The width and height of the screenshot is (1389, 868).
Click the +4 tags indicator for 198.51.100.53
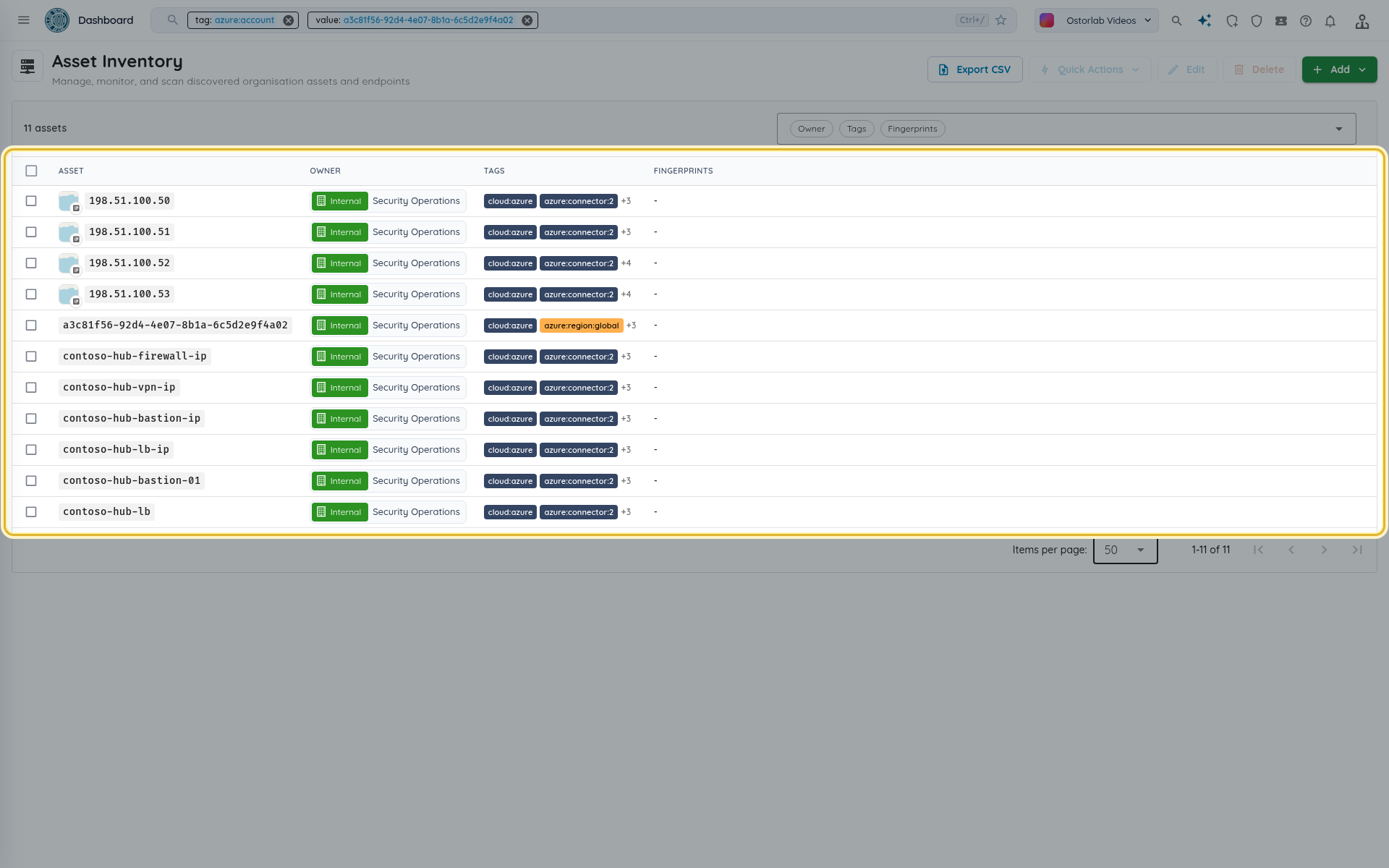pos(626,294)
